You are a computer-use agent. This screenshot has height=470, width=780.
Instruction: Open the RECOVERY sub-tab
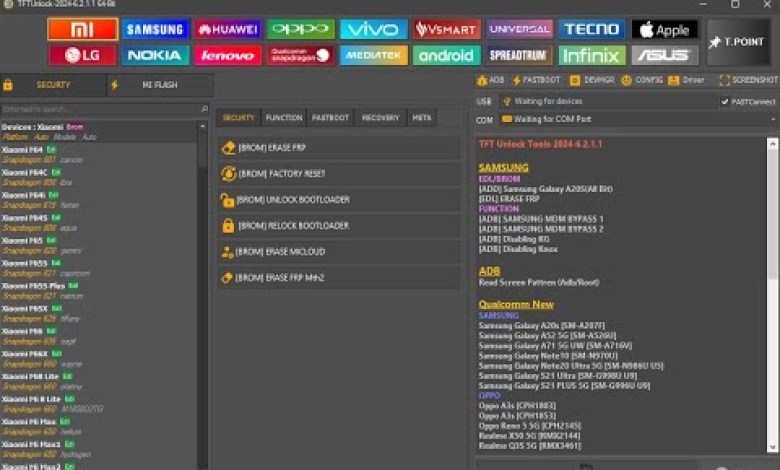tap(381, 118)
